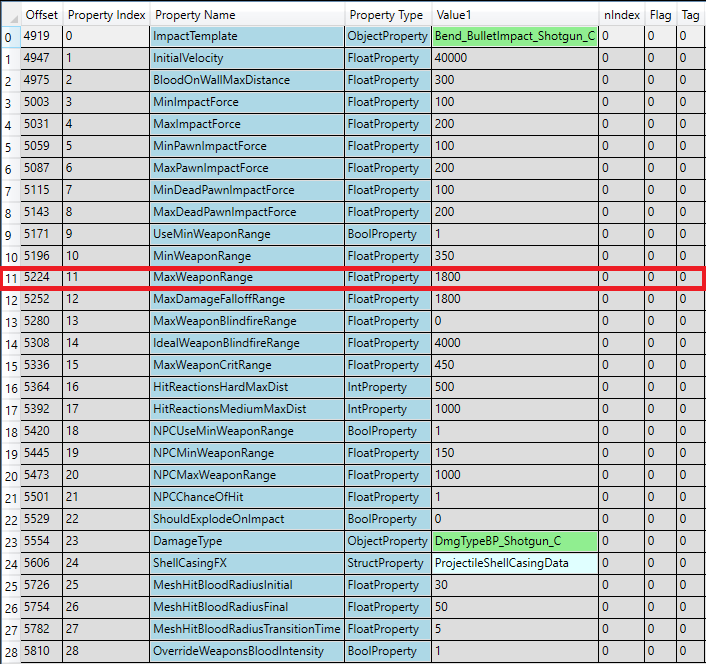Edit the 150 value of NPCMinWeaponRange
The width and height of the screenshot is (706, 664).
(x=515, y=453)
